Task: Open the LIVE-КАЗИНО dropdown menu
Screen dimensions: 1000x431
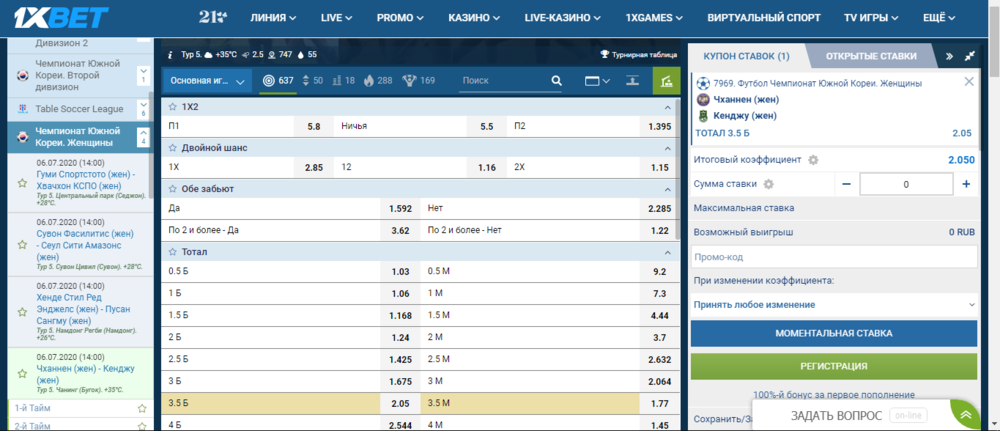Action: point(562,18)
